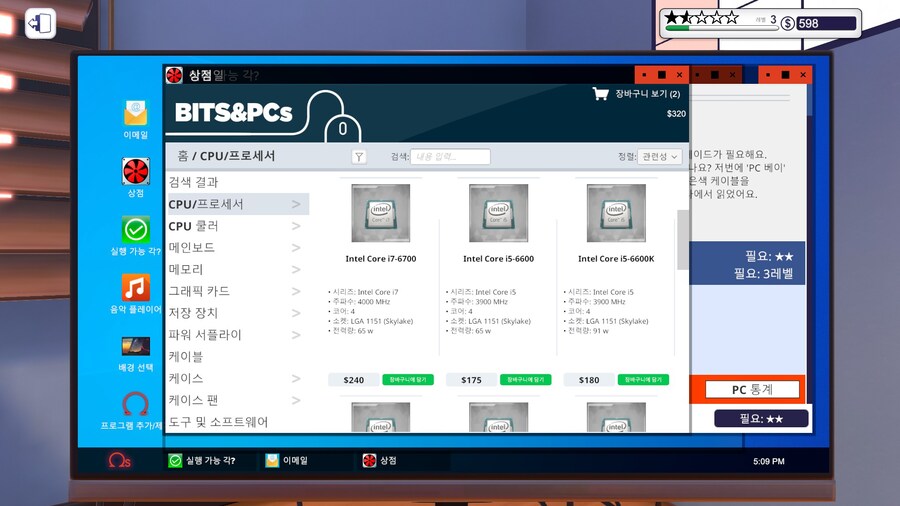Expand the 저장 장치 category arrow

[x=296, y=313]
